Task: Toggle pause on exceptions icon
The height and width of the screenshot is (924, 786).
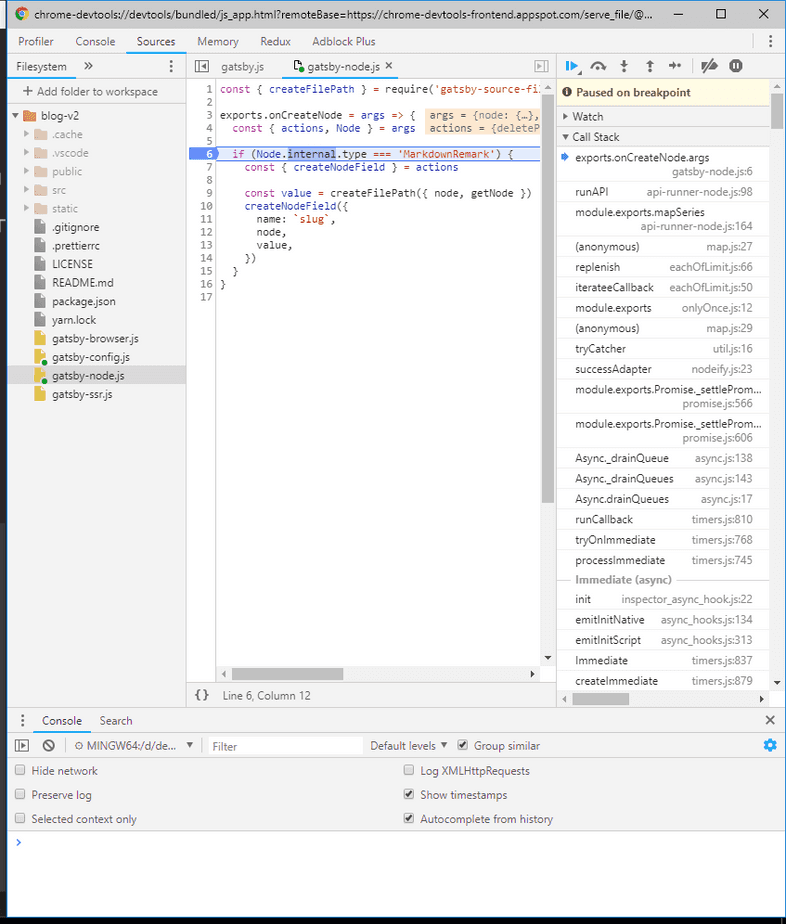Action: coord(736,66)
